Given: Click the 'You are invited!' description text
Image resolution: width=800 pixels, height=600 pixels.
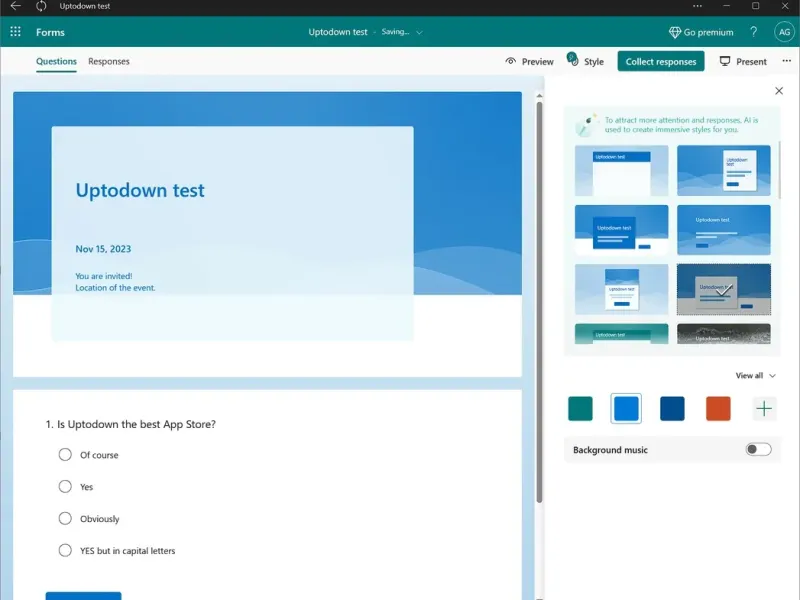Looking at the screenshot, I should (104, 276).
